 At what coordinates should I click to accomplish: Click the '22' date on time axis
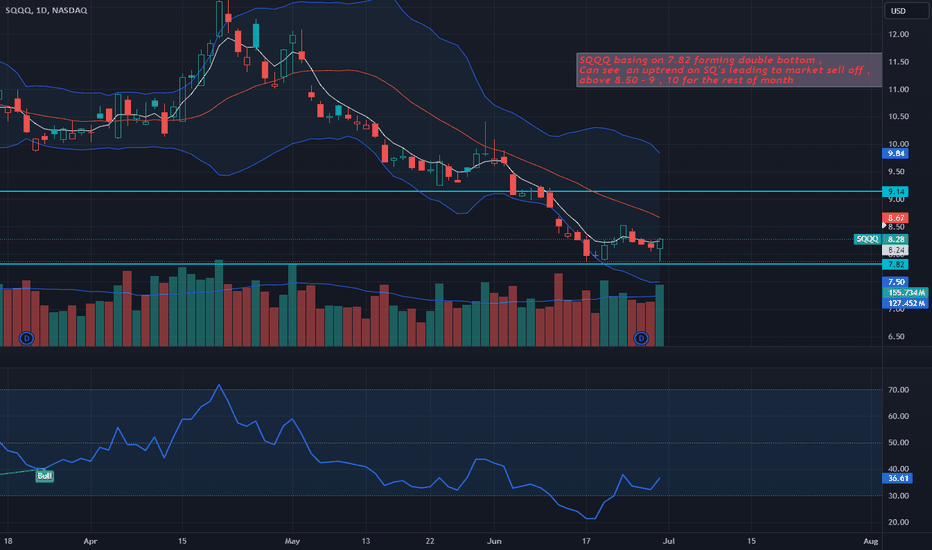430,541
